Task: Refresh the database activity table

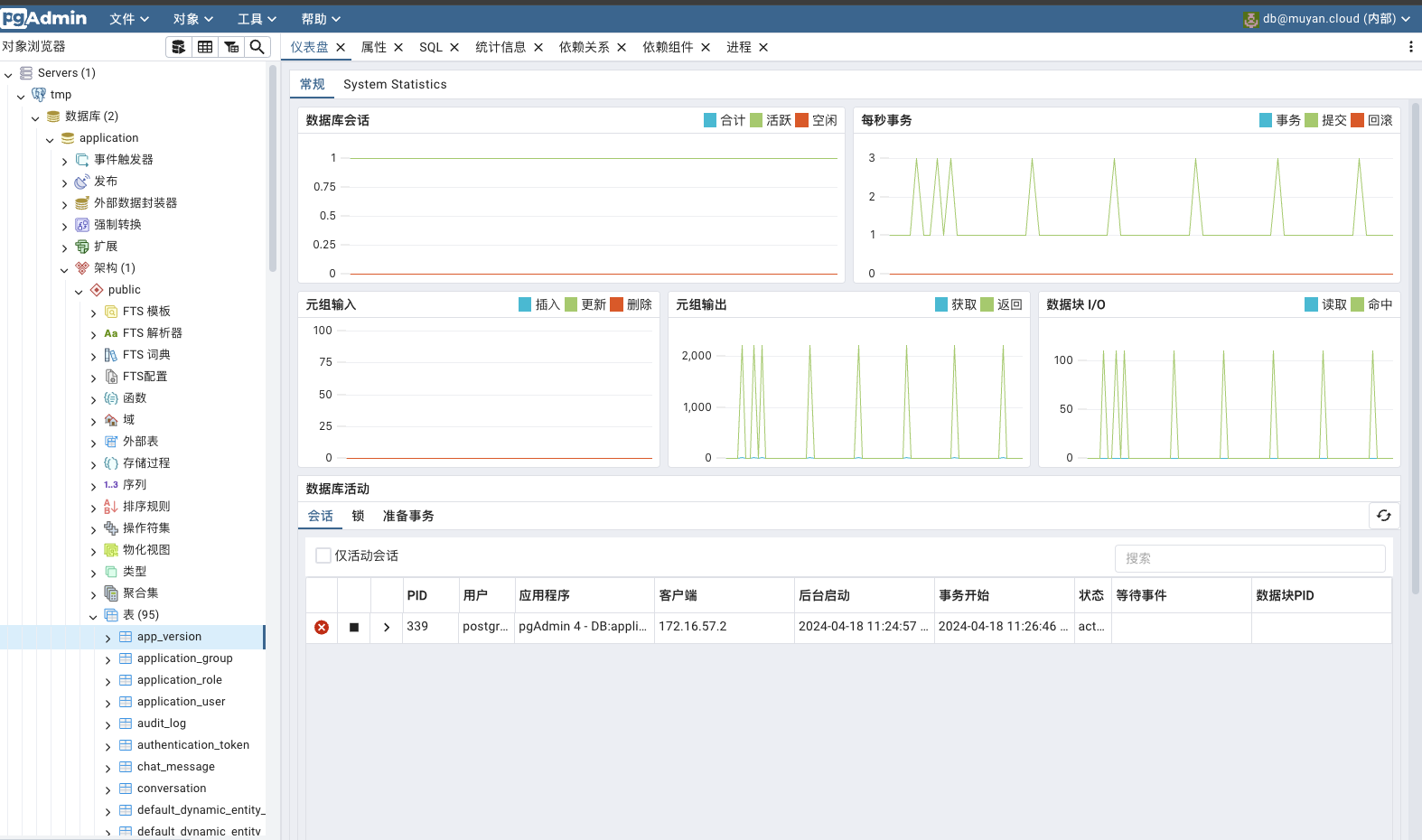Action: pos(1384,516)
